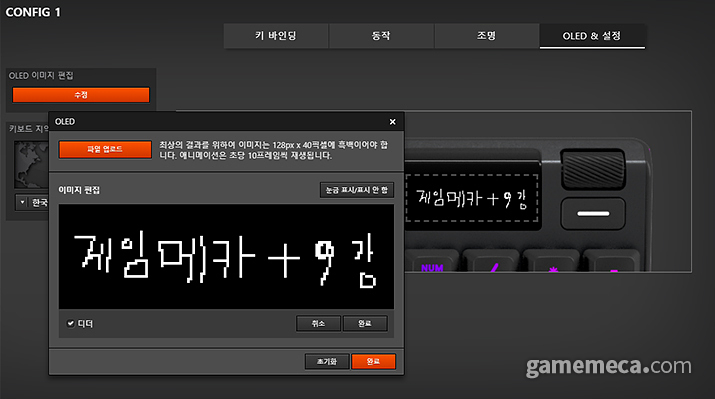Open the keyboard region dropdown arrow
This screenshot has width=715, height=399.
(x=22, y=202)
